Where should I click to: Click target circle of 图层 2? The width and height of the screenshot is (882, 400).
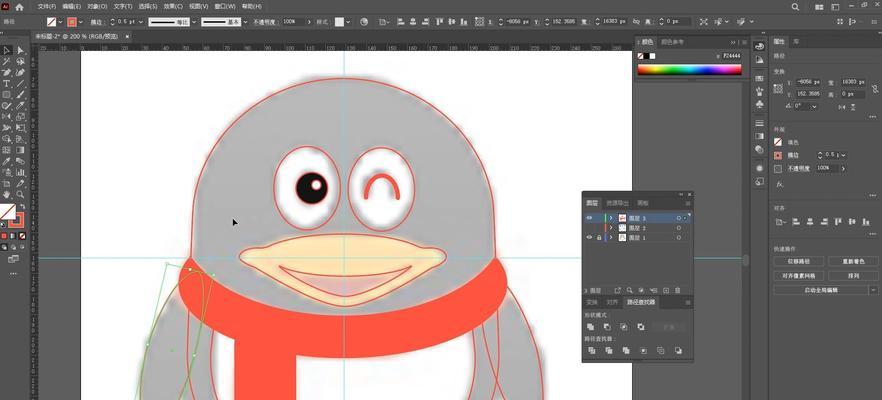click(x=679, y=228)
